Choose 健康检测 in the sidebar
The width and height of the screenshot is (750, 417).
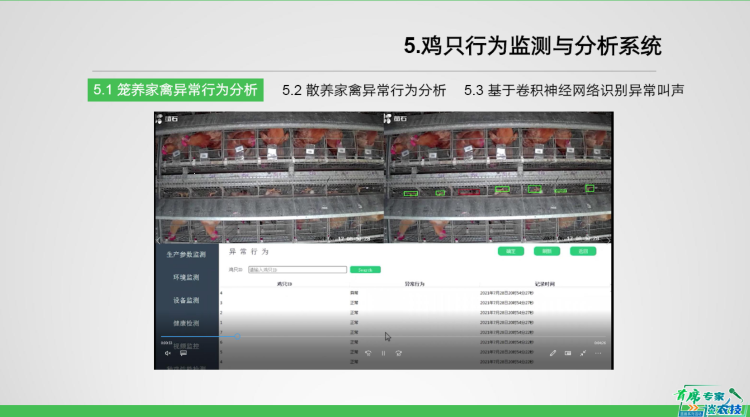(x=186, y=323)
